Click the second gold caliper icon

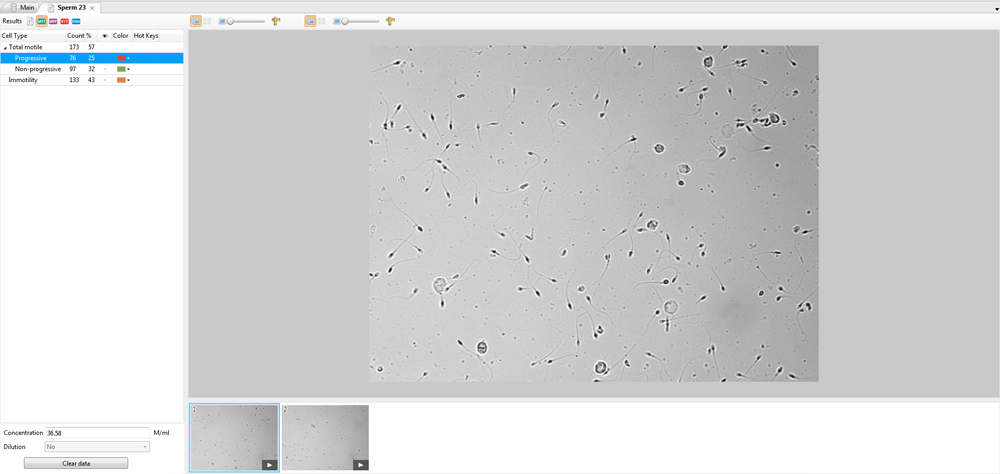coord(390,21)
